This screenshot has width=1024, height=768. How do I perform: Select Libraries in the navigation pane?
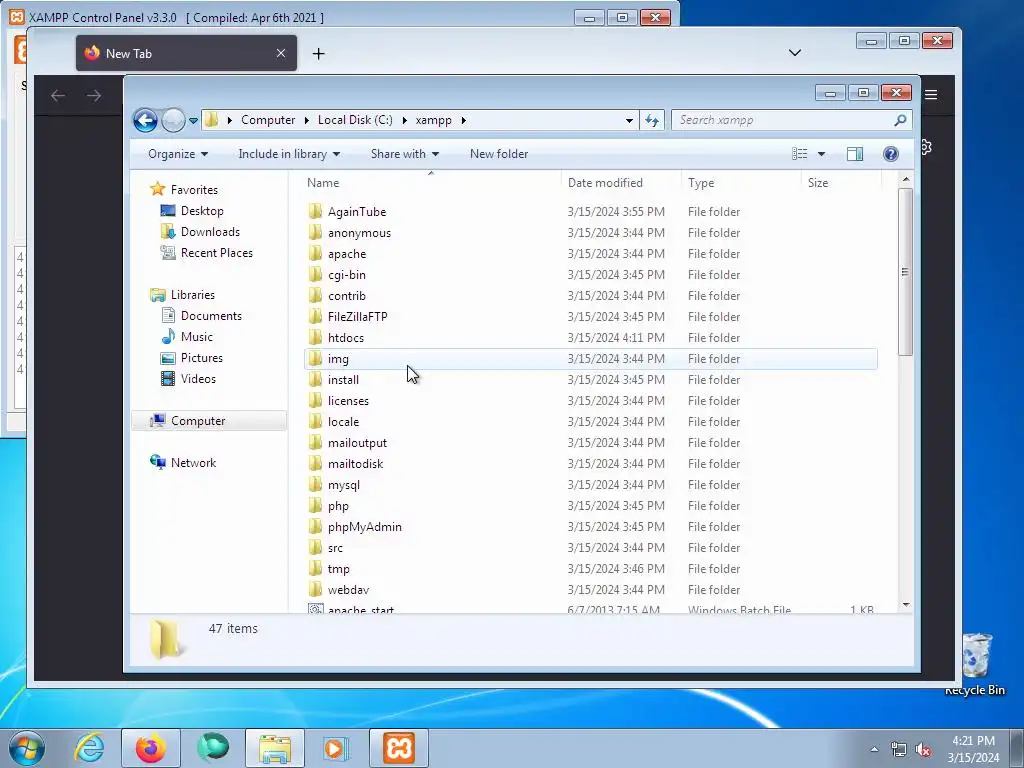(x=193, y=295)
